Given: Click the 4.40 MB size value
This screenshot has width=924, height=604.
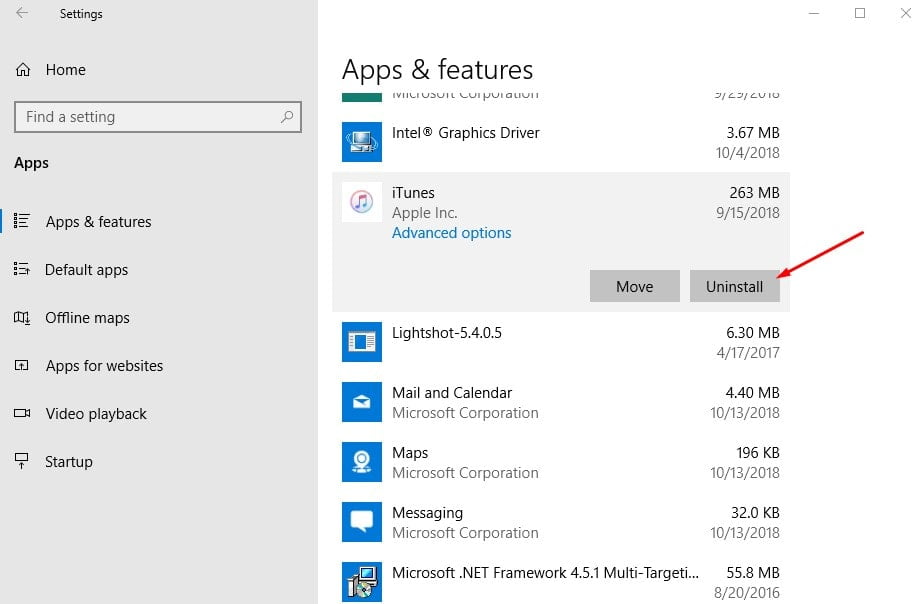Looking at the screenshot, I should (x=753, y=393).
